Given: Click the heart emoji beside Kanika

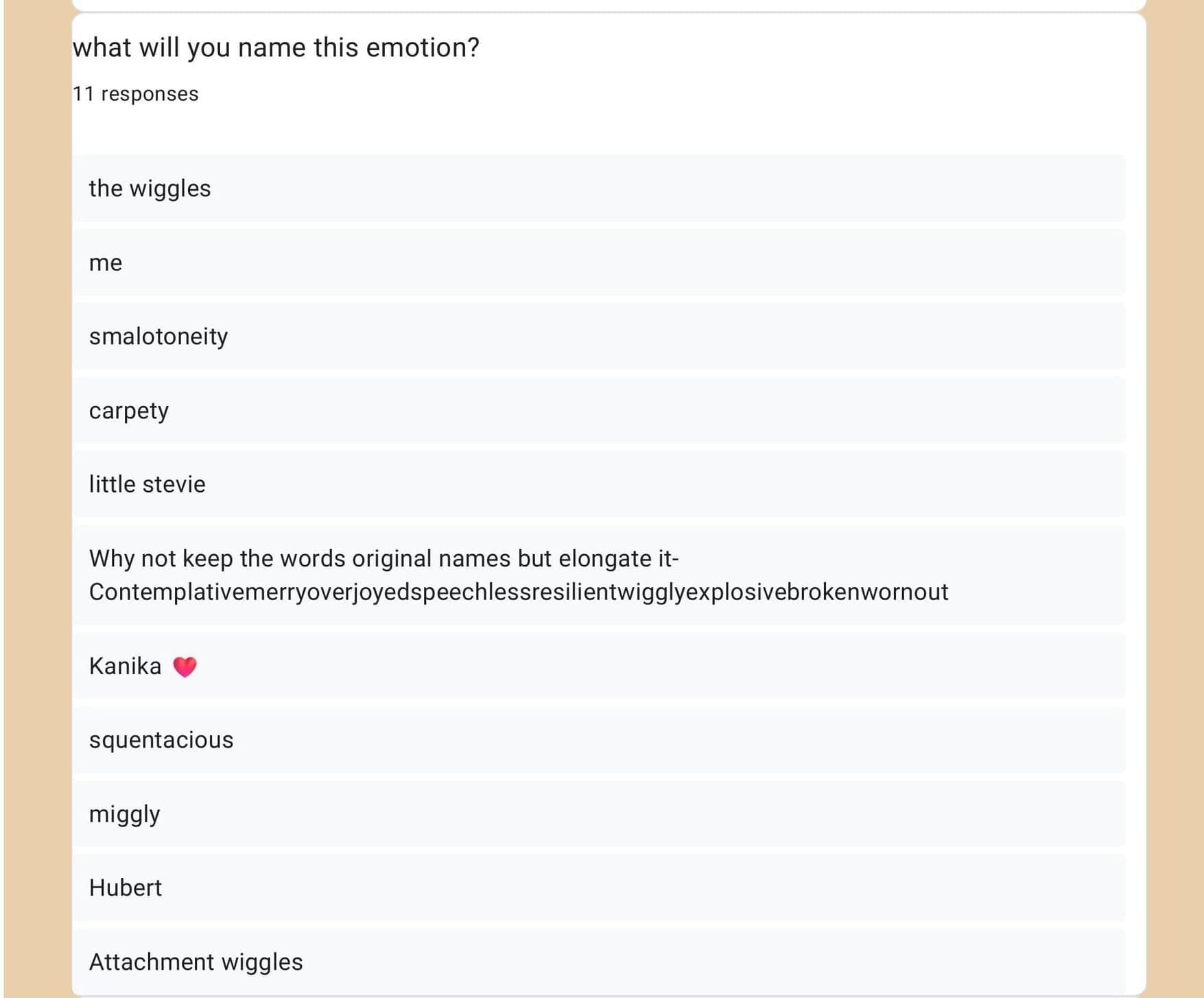Looking at the screenshot, I should (185, 667).
